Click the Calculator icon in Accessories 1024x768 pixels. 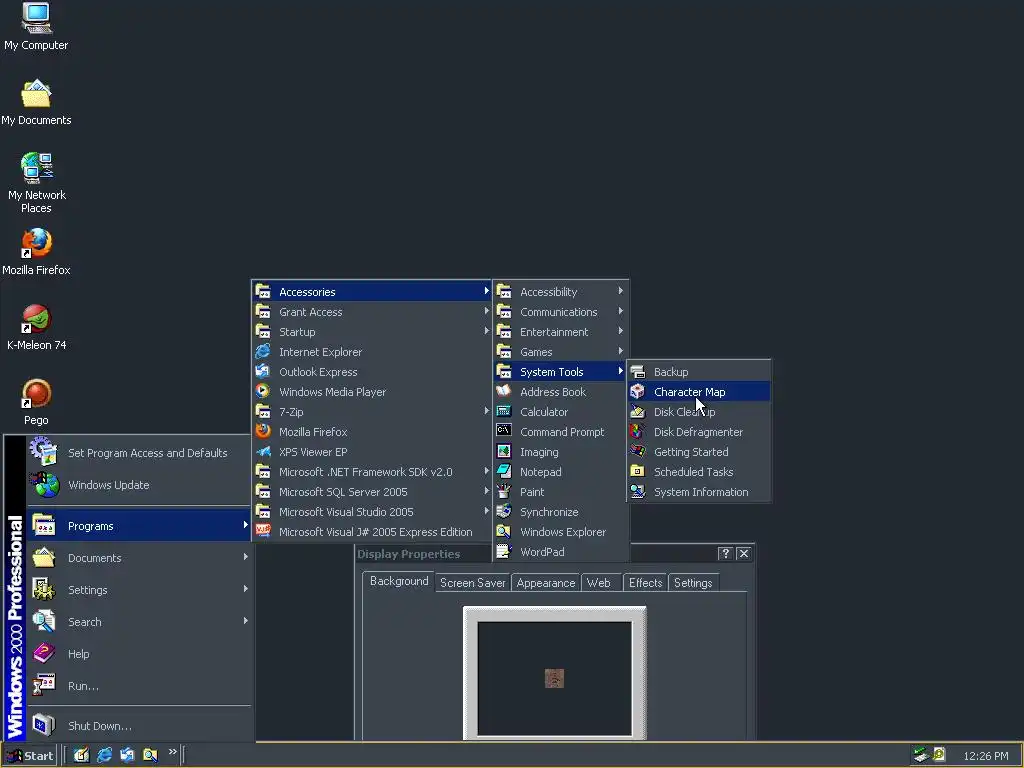click(x=504, y=411)
